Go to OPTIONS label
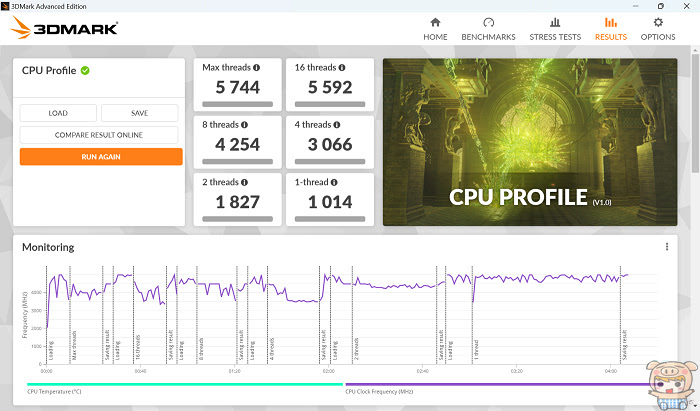The width and height of the screenshot is (700, 411). tap(658, 37)
